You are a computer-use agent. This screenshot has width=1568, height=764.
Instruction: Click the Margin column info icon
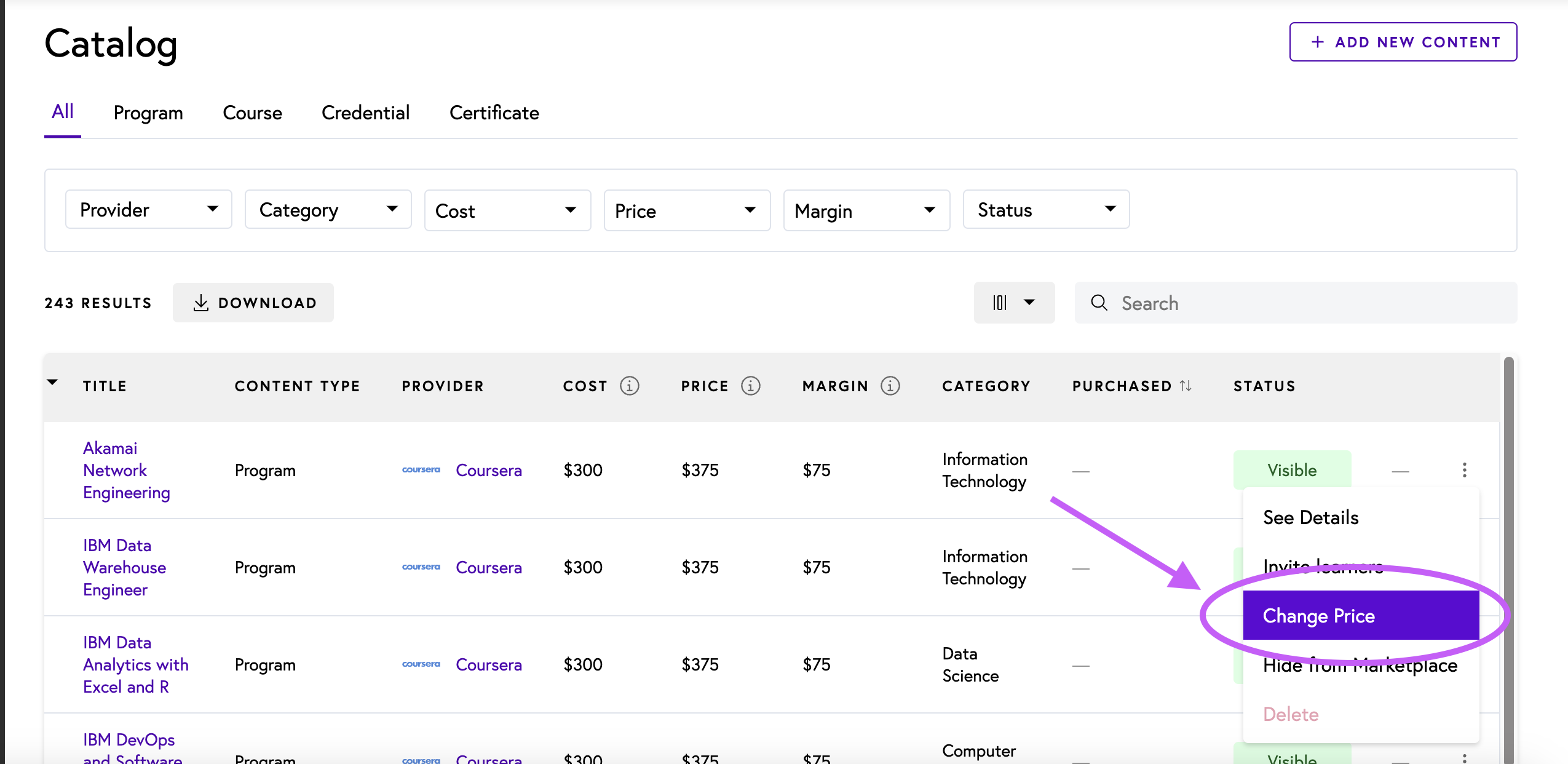(x=890, y=386)
